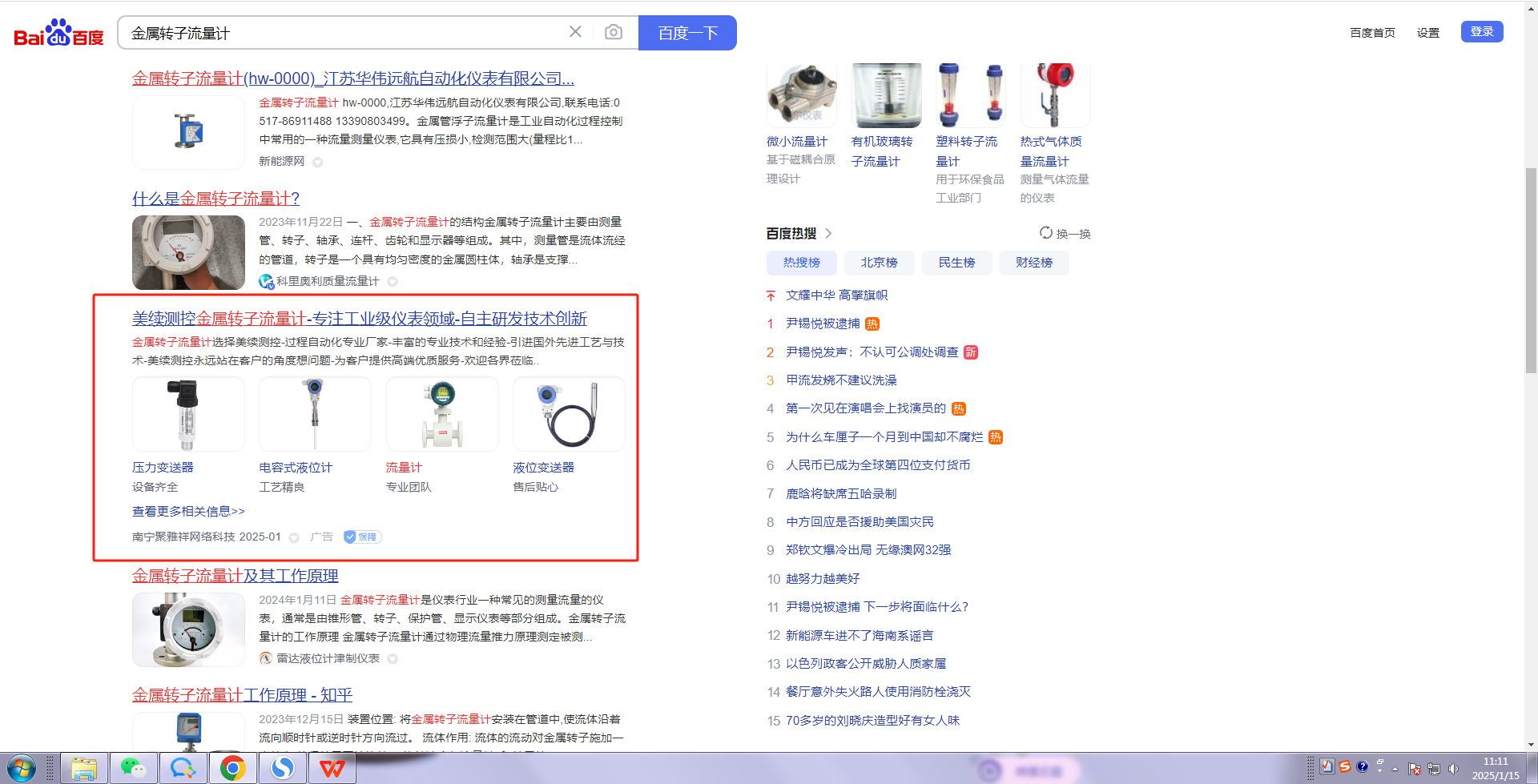Click the top-pinned red arrow icon beside 文耀中华

click(x=771, y=296)
